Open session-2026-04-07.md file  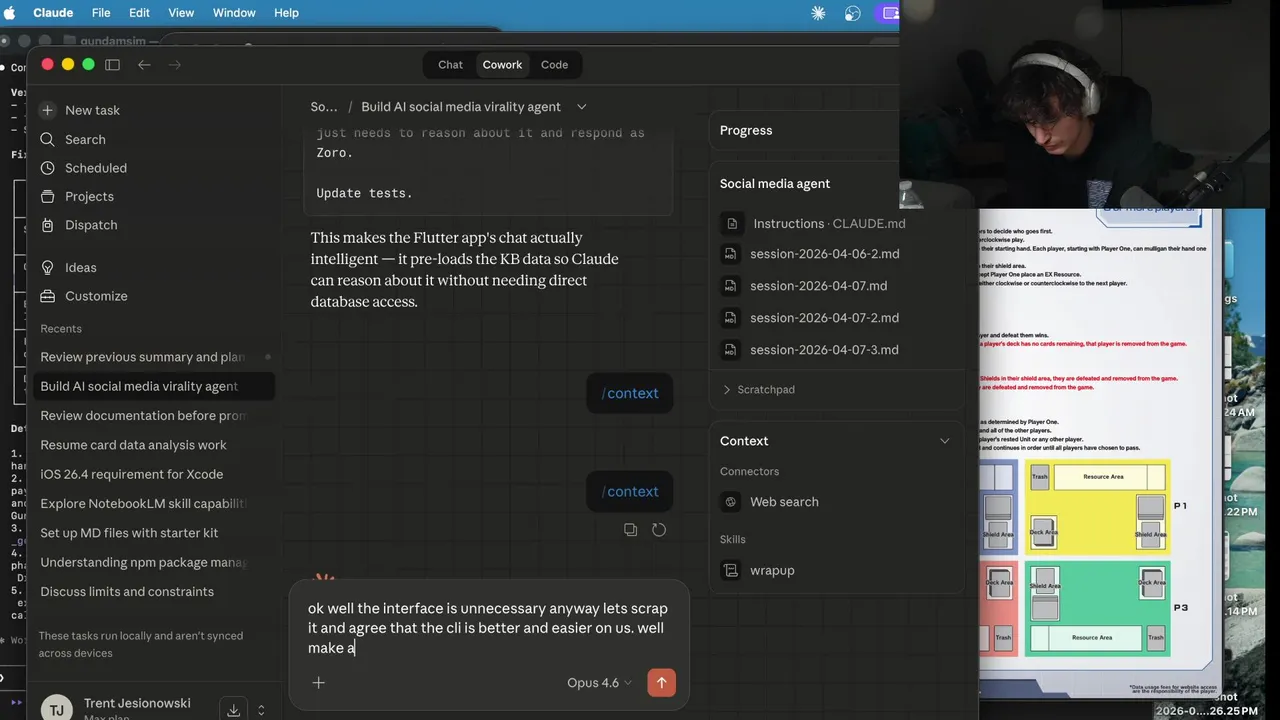(x=818, y=286)
